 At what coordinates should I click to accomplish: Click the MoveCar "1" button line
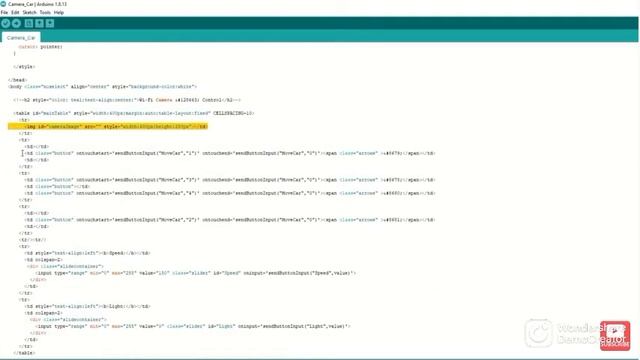pos(230,153)
